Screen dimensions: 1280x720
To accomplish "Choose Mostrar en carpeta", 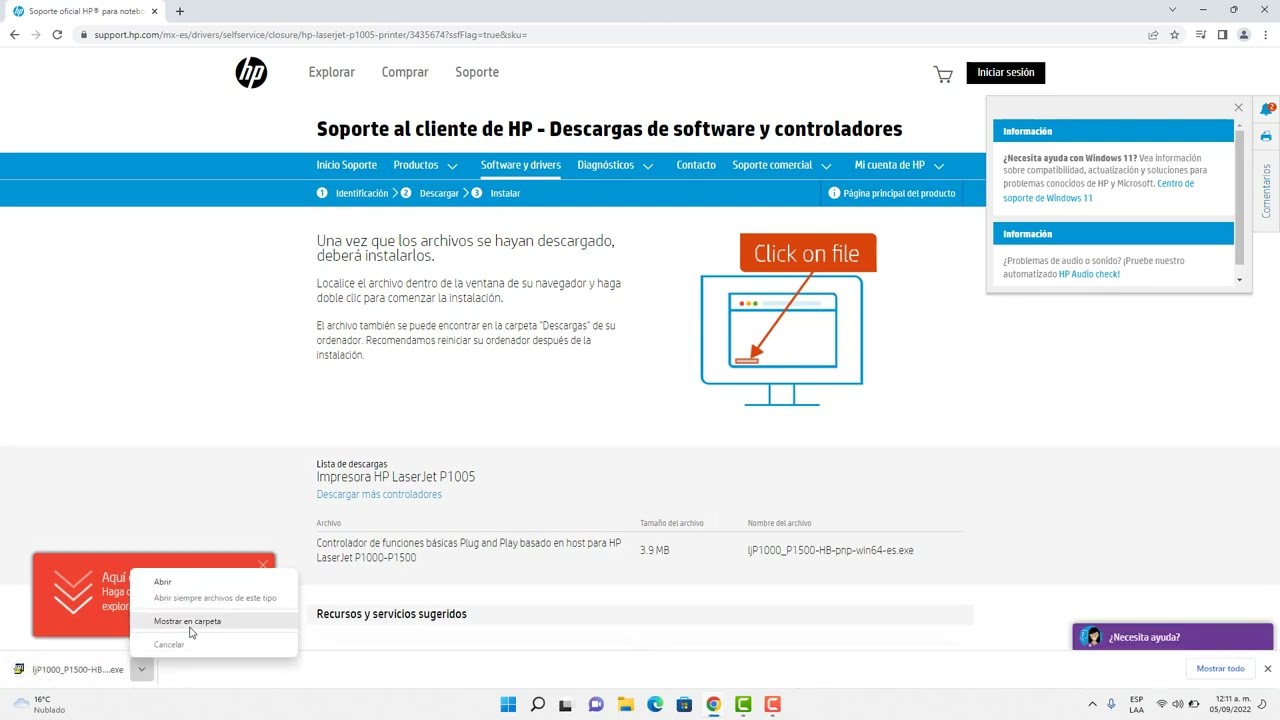I will tap(188, 621).
